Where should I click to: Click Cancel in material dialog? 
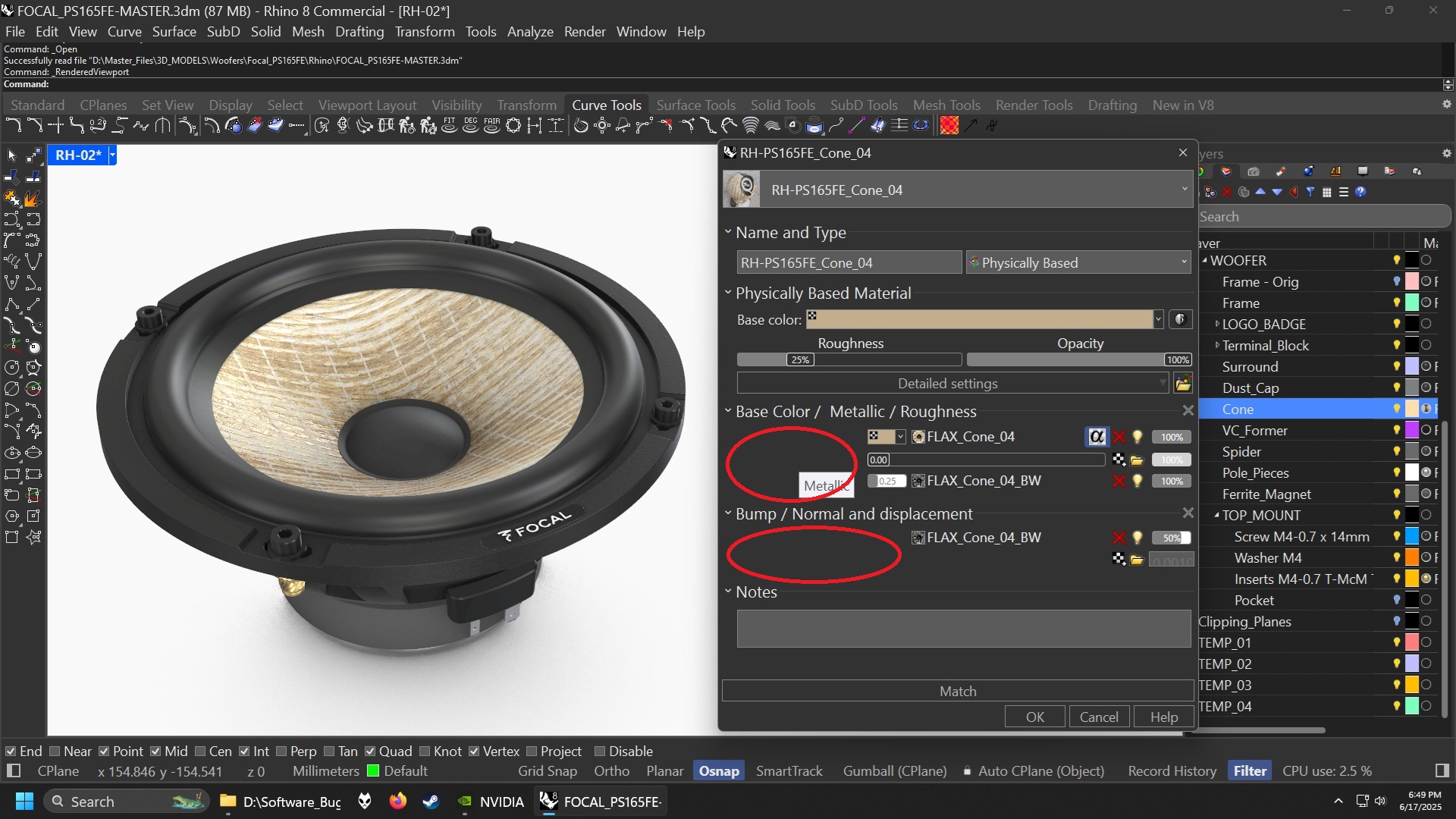pos(1099,717)
